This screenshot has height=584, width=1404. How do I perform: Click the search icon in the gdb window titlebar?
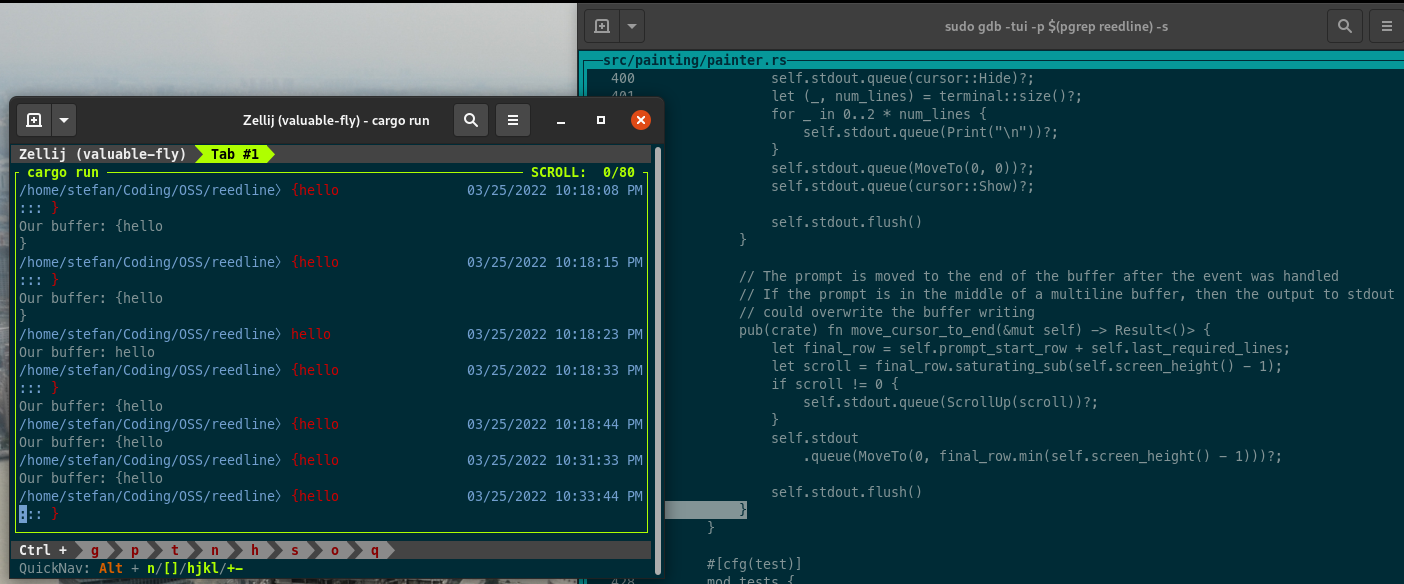[1344, 26]
